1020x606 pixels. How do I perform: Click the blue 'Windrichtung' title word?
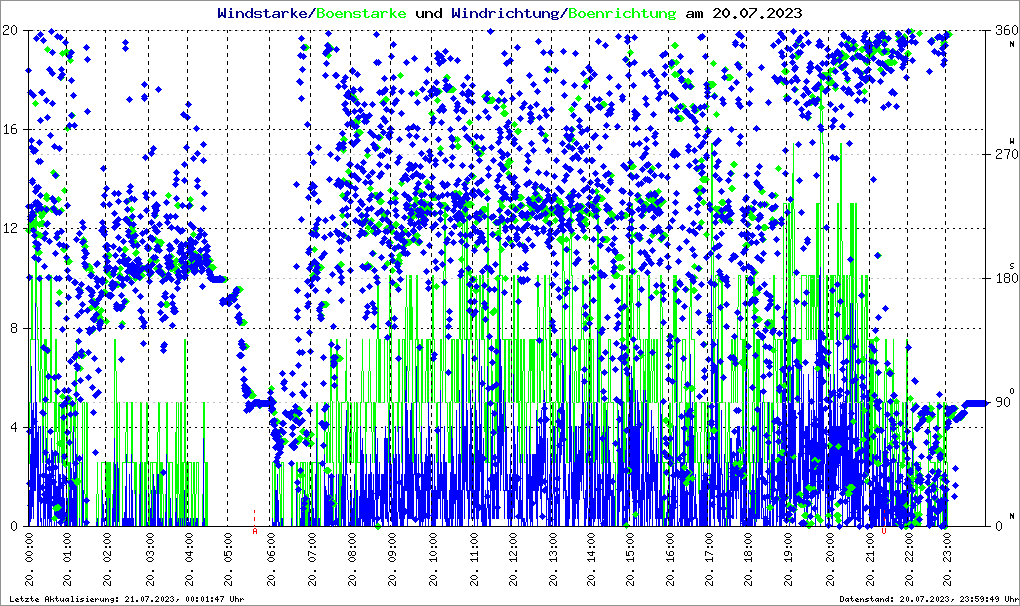pos(506,13)
